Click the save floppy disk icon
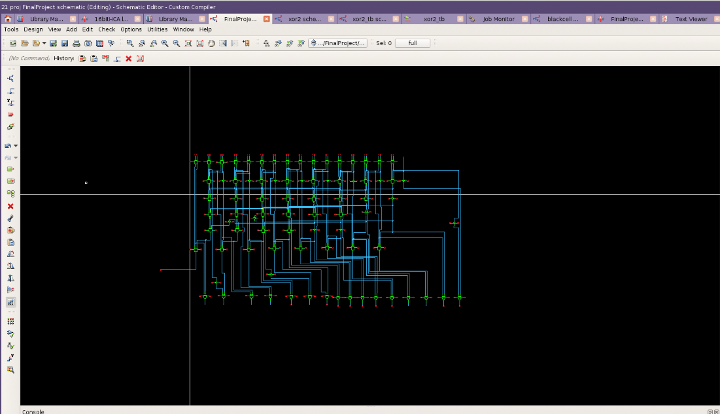Viewport: 720px width, 414px height. coord(65,43)
